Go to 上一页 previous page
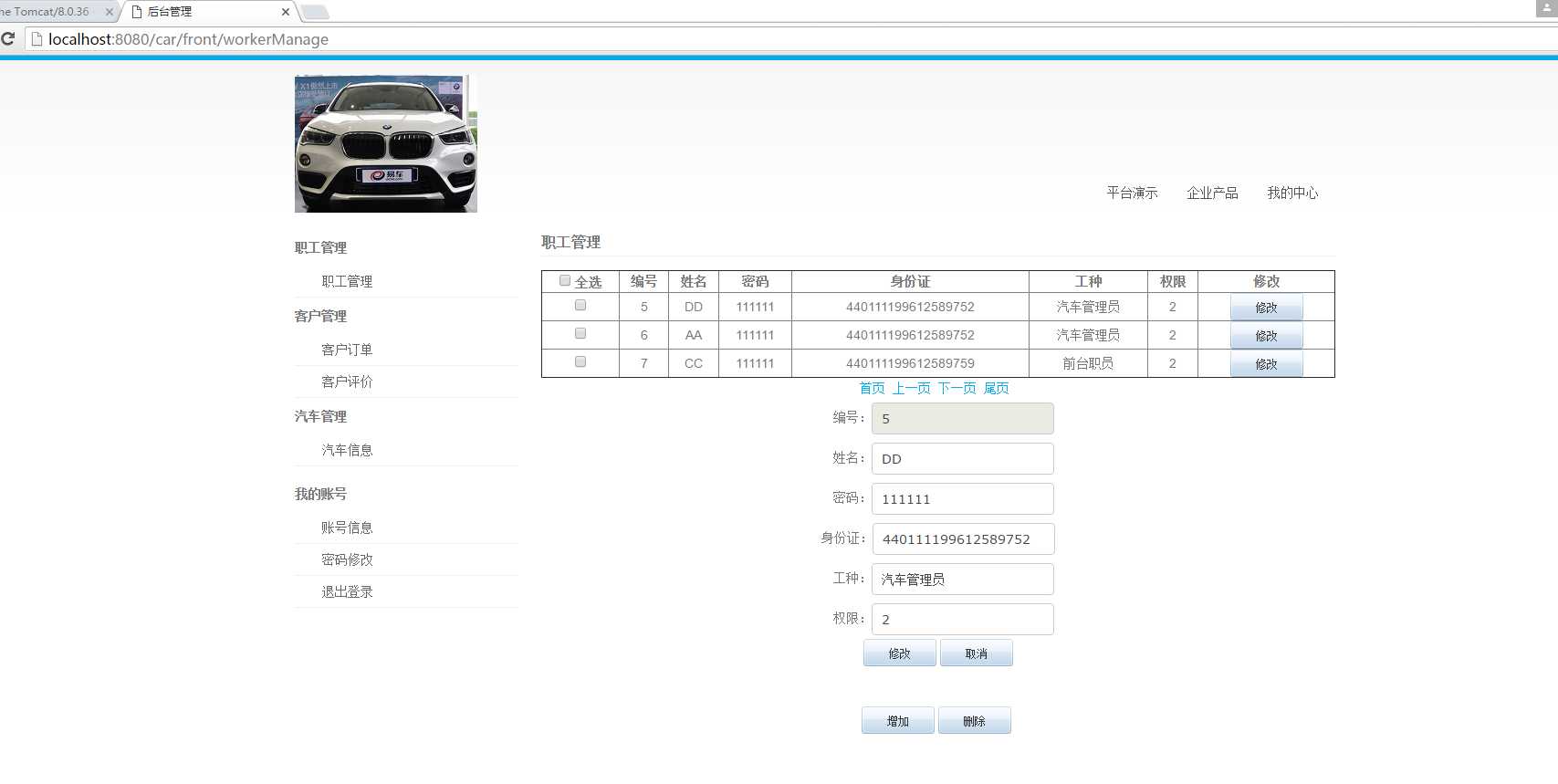 tap(912, 388)
